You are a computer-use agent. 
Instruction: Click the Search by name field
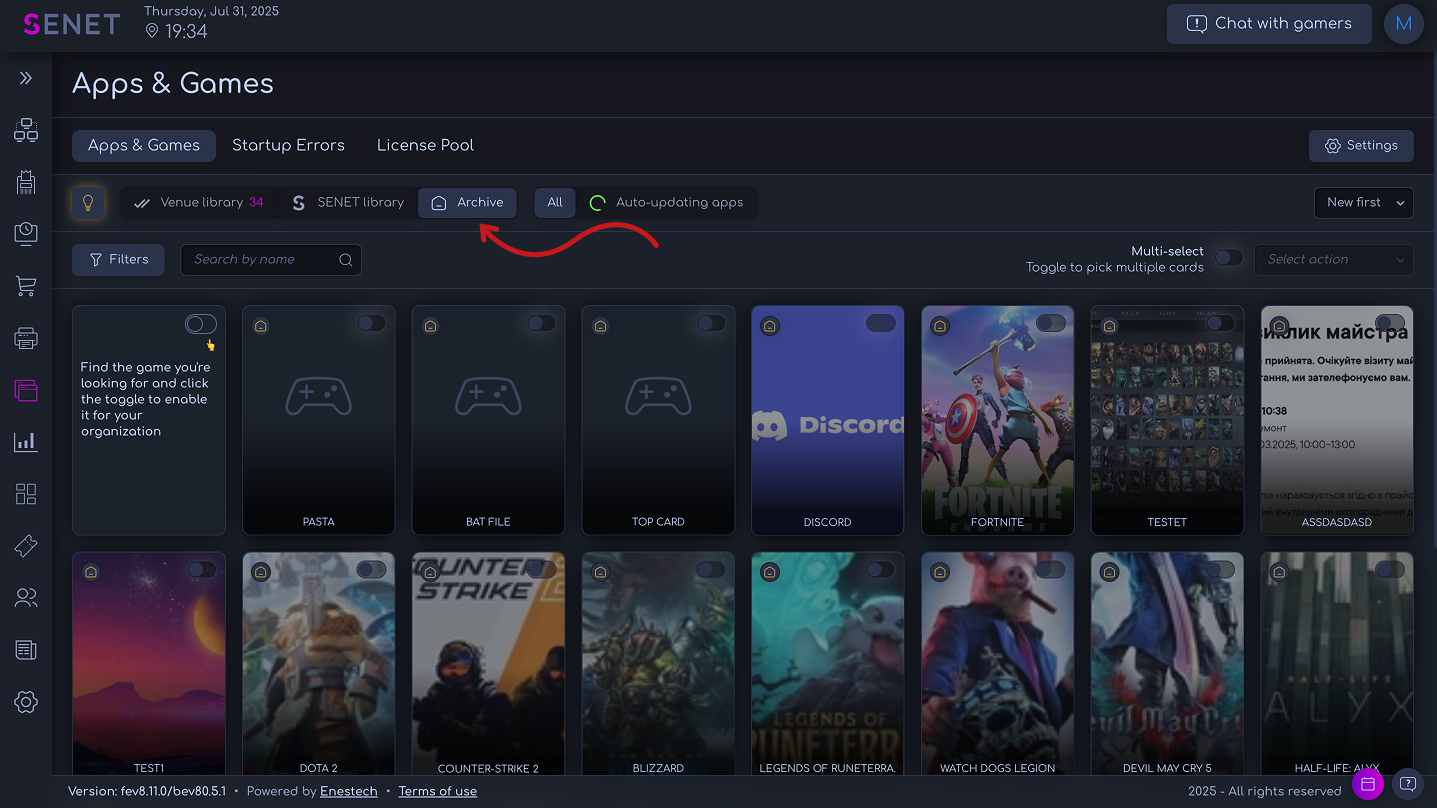(x=263, y=259)
